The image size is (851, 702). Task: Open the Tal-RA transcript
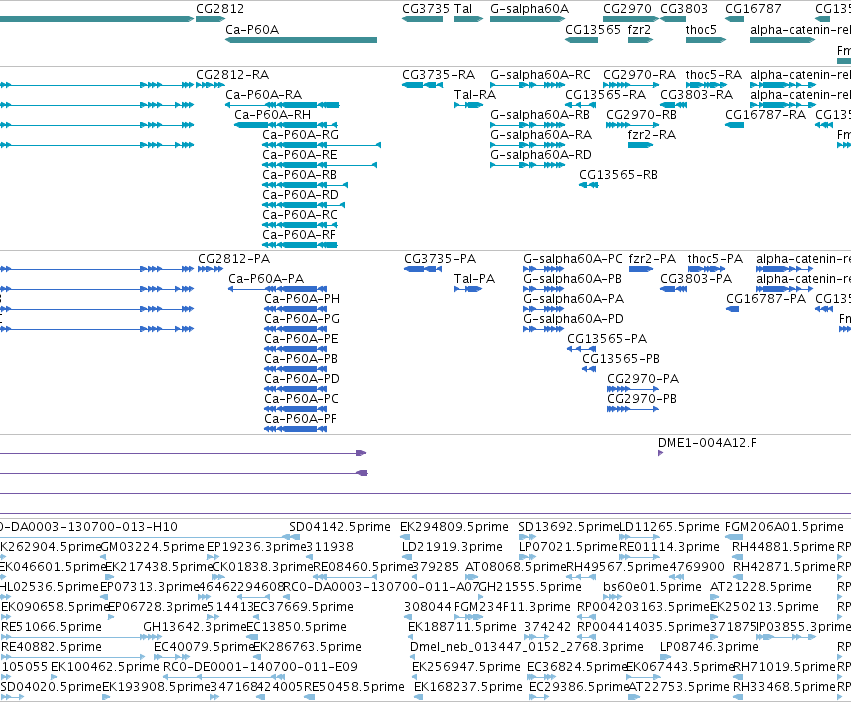click(468, 105)
